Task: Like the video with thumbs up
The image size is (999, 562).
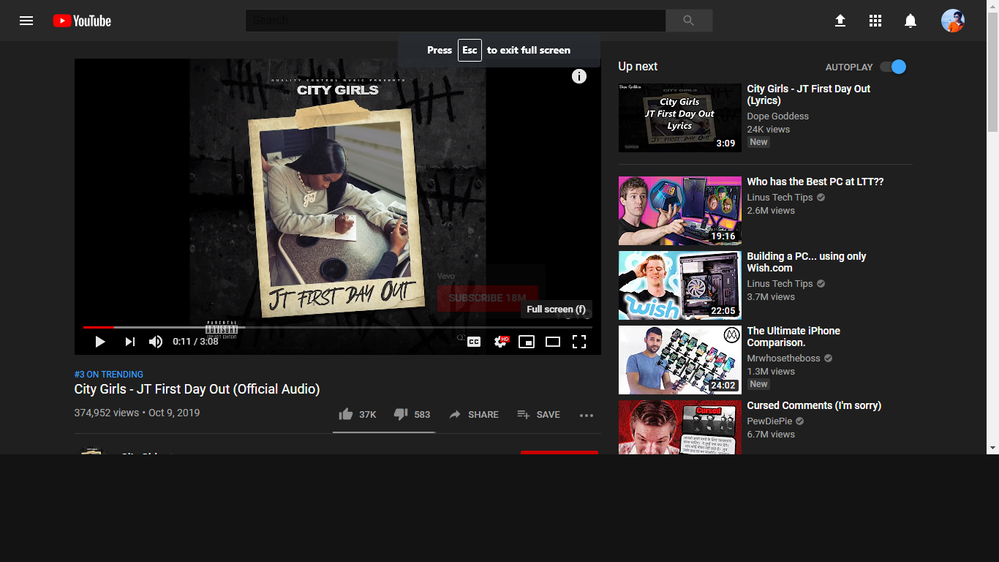Action: pyautogui.click(x=357, y=414)
